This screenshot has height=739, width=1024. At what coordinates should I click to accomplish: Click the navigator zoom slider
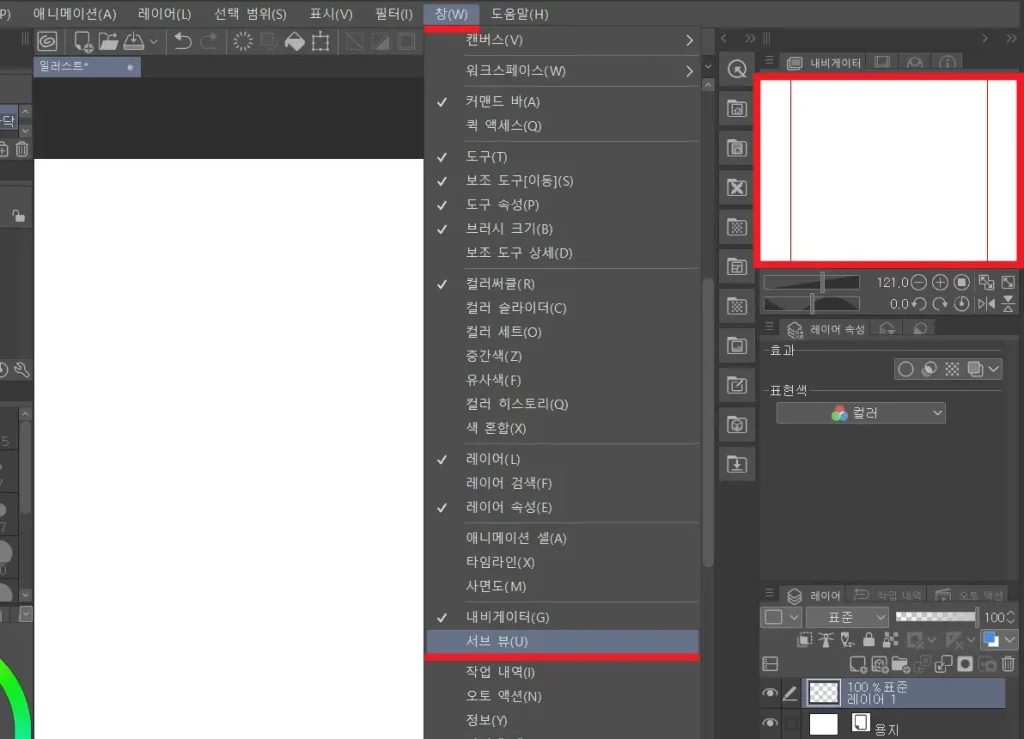click(x=810, y=283)
